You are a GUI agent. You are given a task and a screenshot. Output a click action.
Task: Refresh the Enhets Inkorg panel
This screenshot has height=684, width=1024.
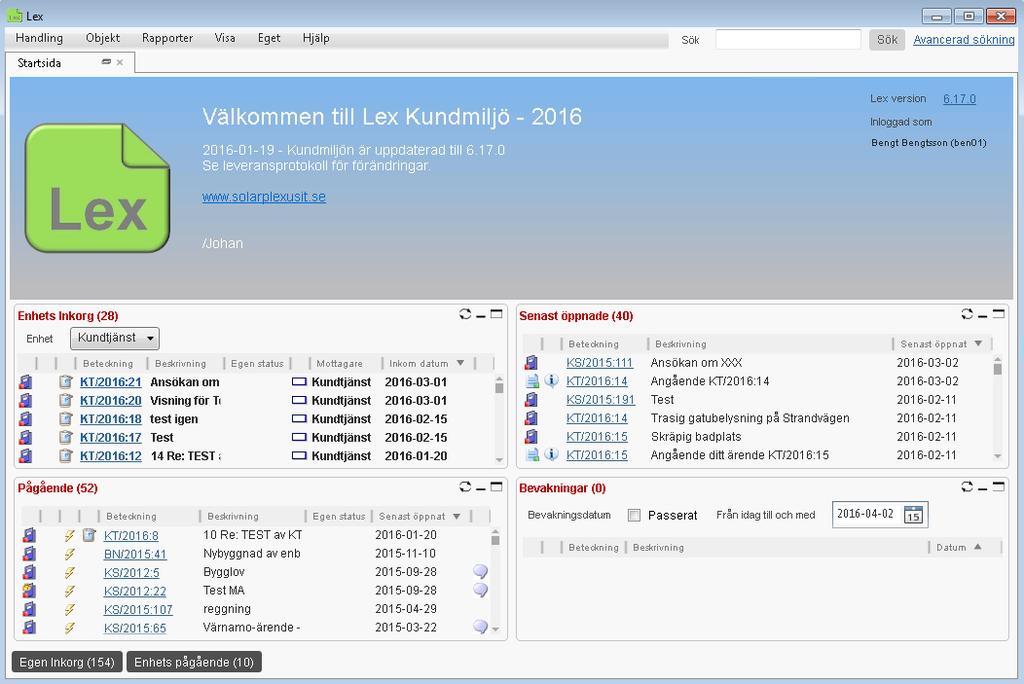point(465,314)
